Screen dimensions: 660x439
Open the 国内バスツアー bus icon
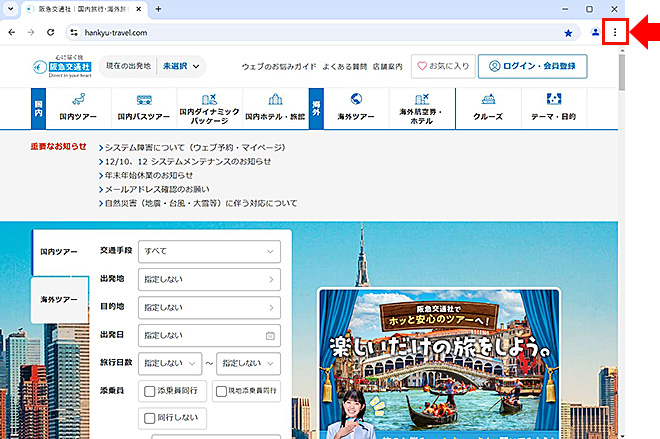[144, 101]
